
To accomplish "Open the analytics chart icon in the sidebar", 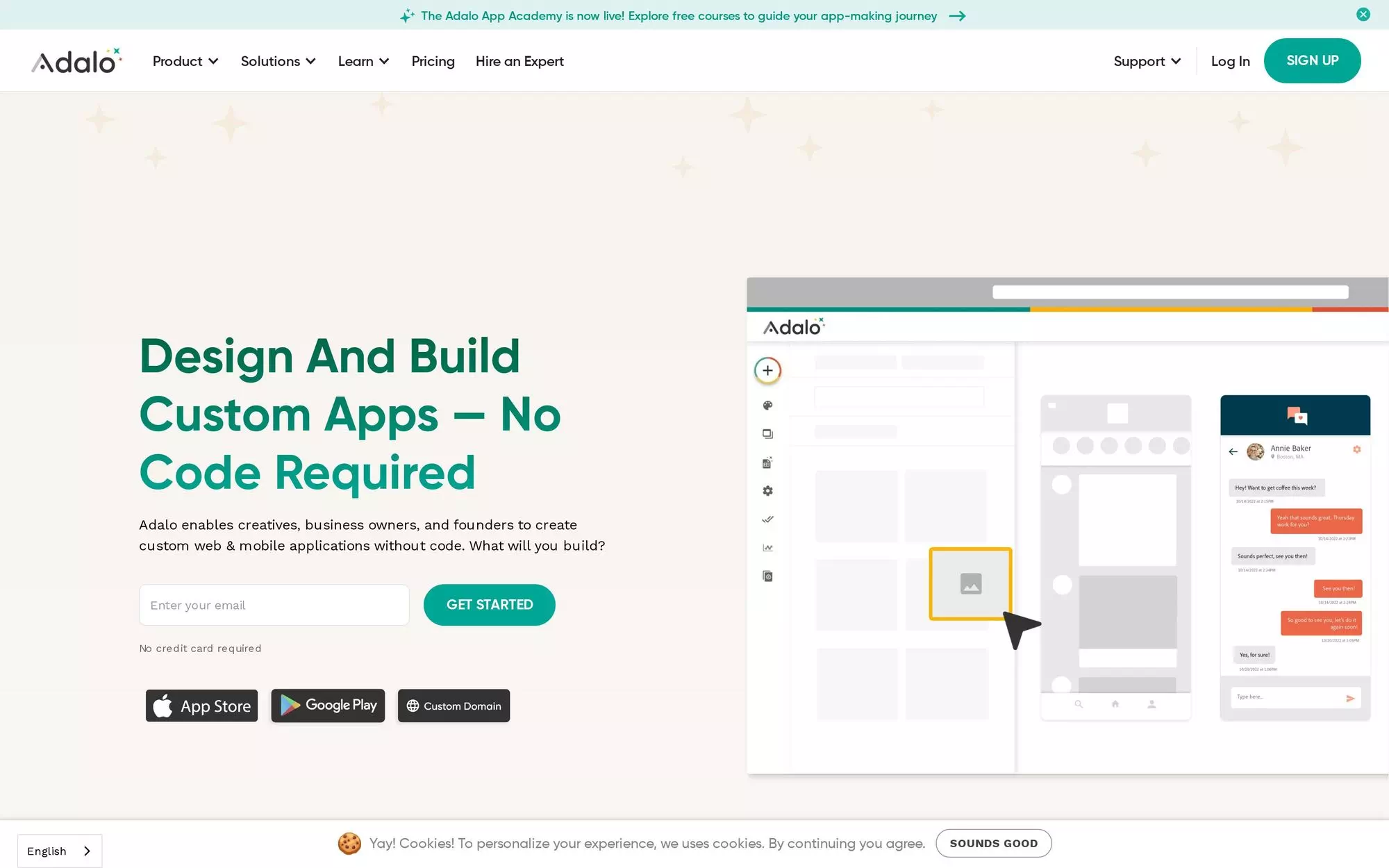I will [767, 547].
